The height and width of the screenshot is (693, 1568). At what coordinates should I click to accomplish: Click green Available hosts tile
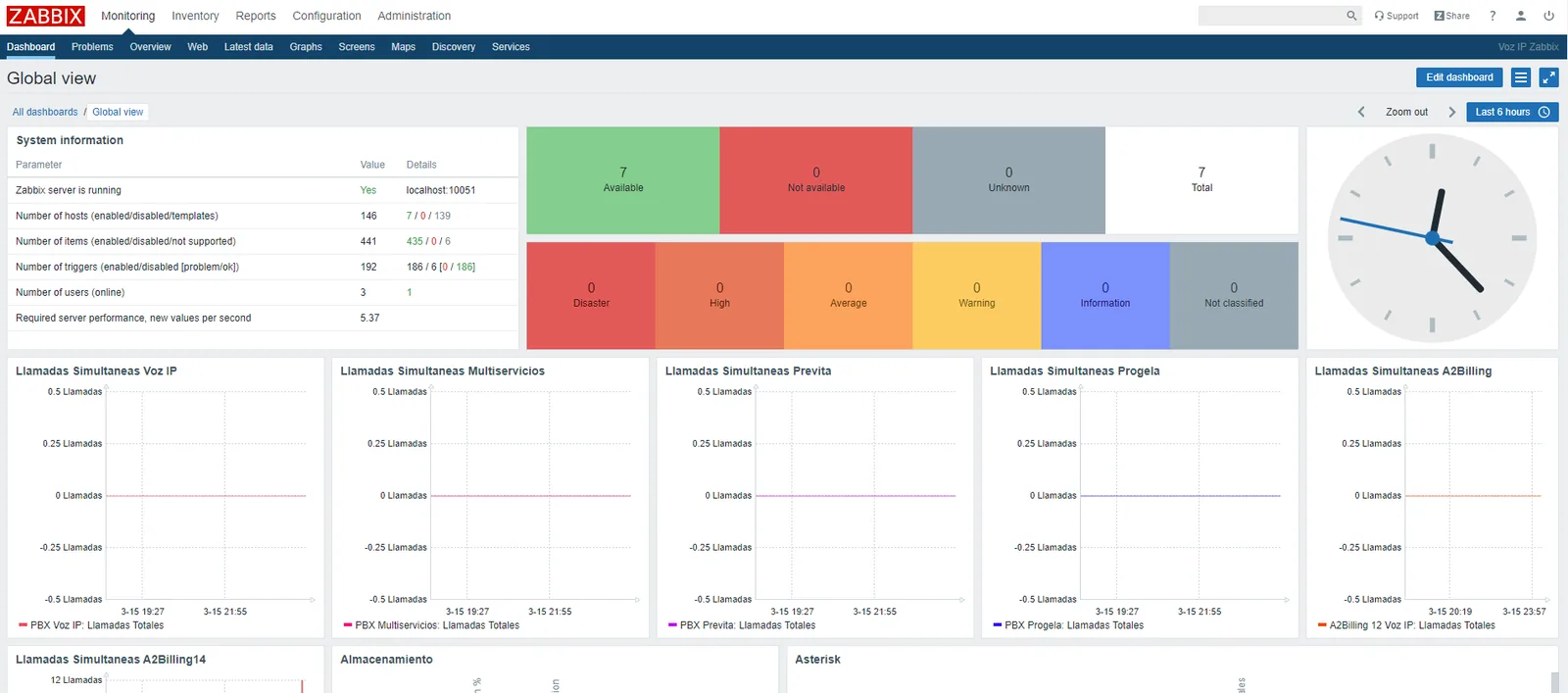[x=623, y=179]
